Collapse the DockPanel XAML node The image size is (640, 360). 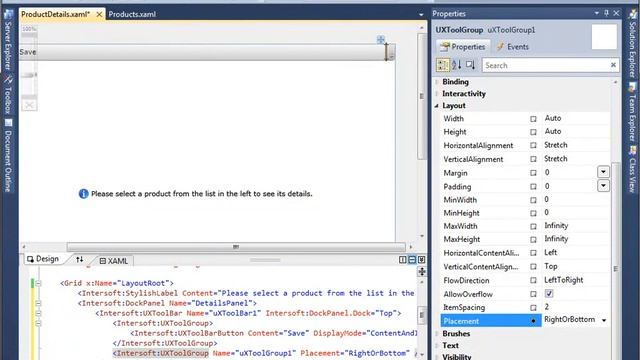(38, 303)
